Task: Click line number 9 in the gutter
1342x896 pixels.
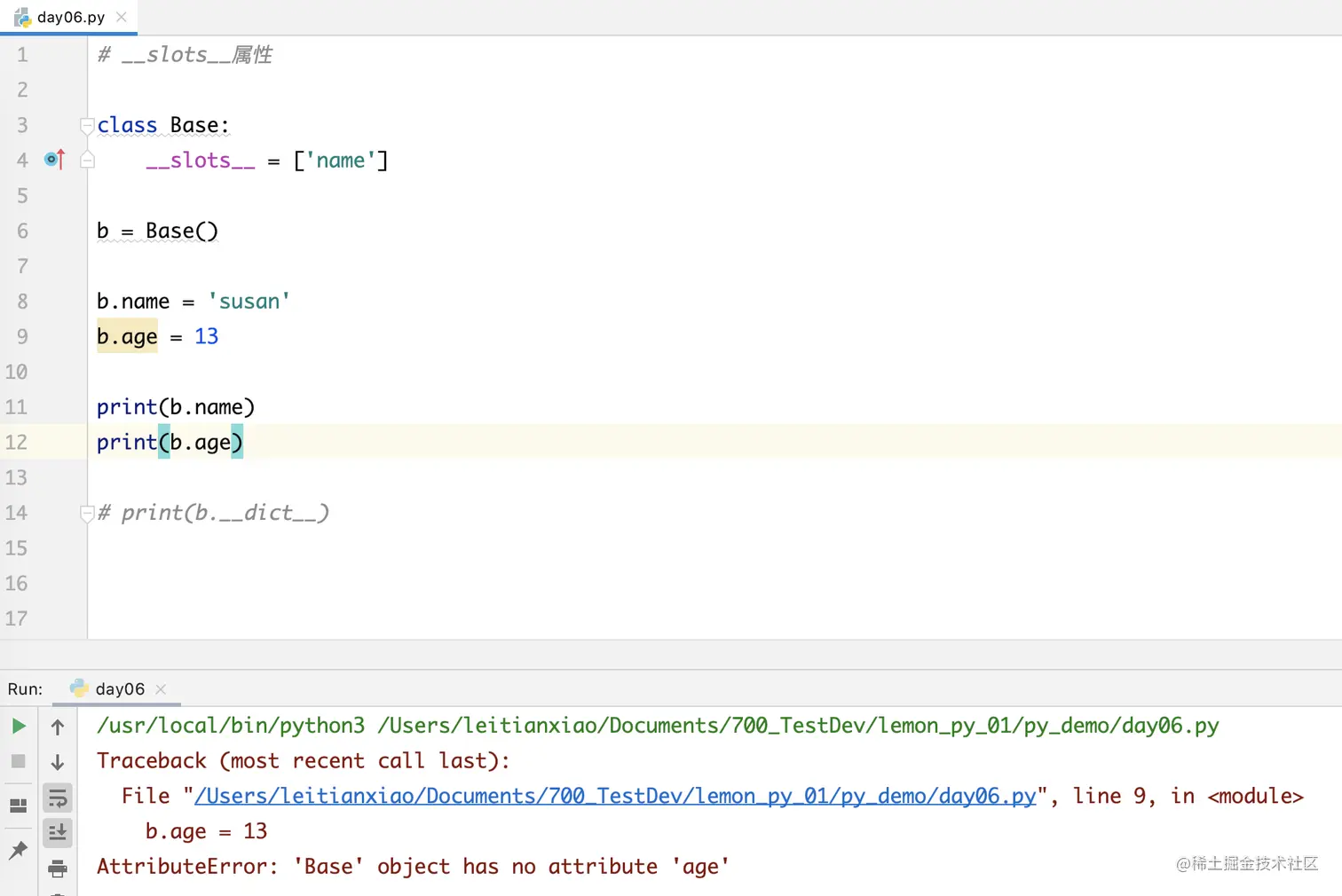Action: tap(22, 337)
